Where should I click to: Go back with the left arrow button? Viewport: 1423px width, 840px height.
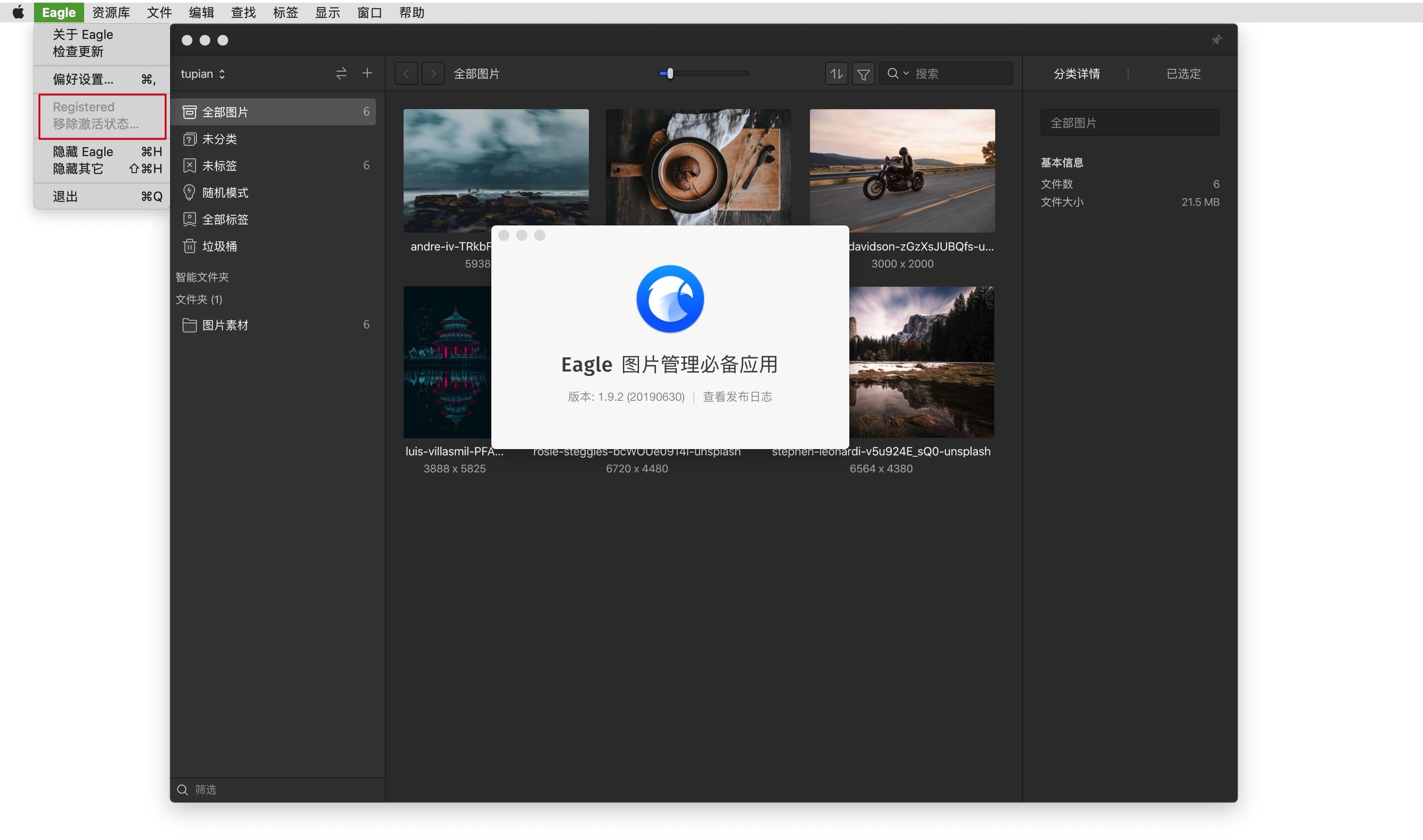coord(406,74)
